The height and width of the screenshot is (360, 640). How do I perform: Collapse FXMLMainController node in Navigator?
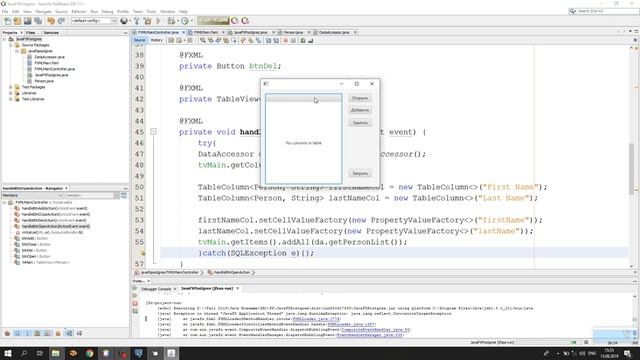point(4,202)
